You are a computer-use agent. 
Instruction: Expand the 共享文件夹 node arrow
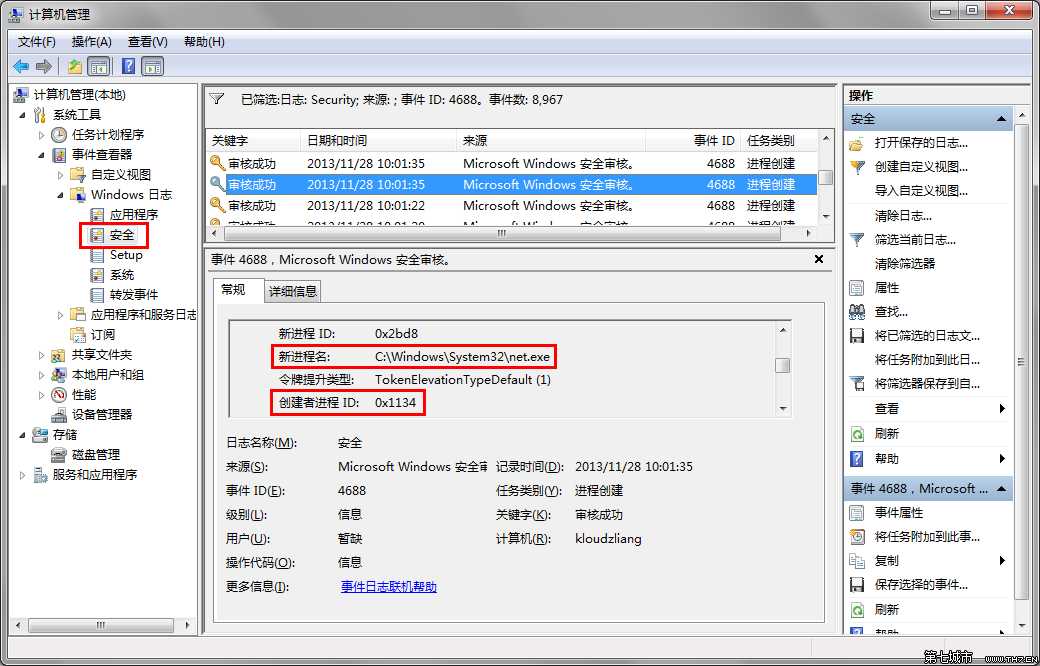point(42,356)
